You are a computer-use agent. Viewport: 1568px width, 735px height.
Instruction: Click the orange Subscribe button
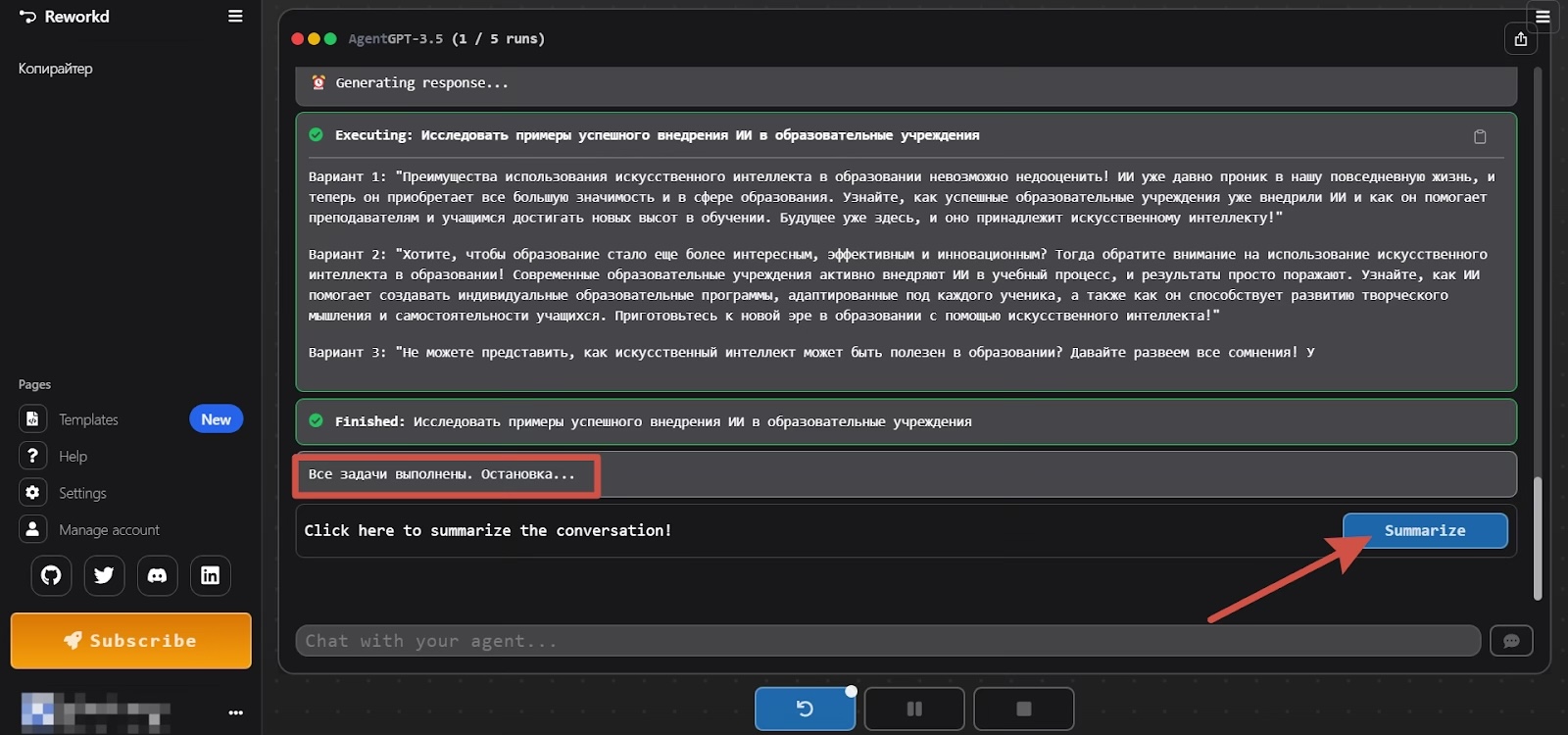click(131, 641)
